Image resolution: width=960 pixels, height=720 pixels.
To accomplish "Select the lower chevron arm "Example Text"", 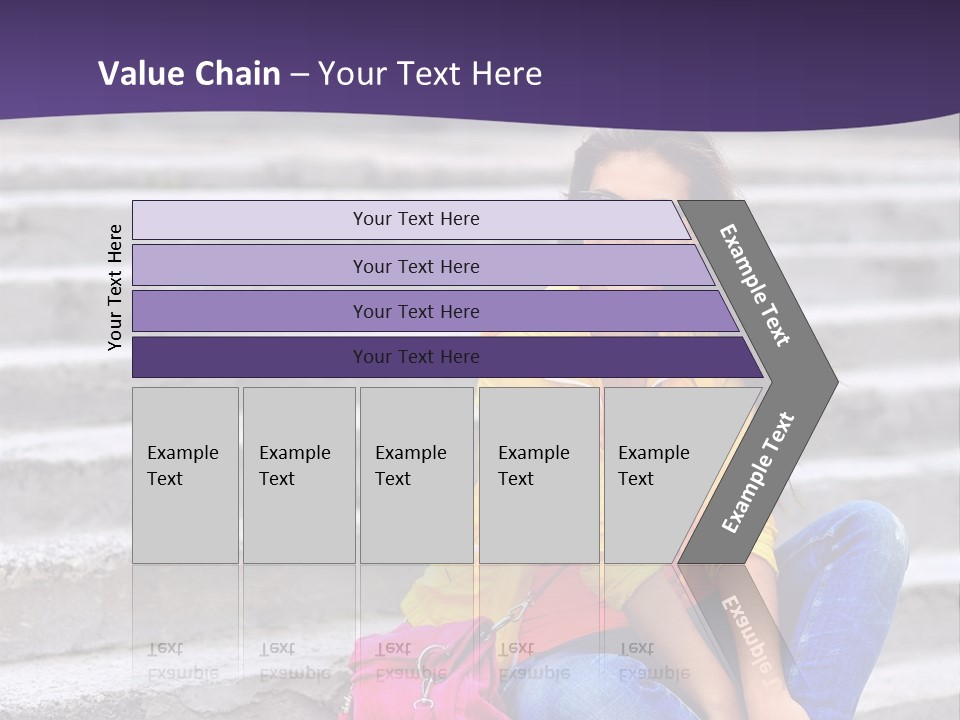I will click(x=759, y=473).
